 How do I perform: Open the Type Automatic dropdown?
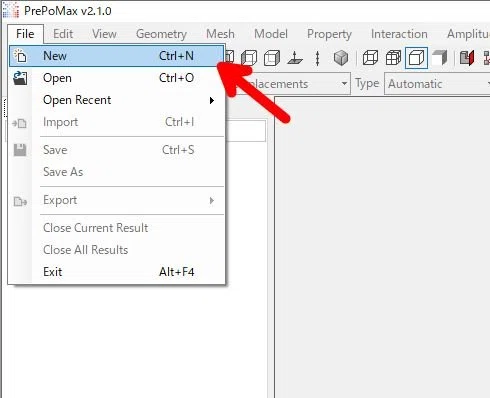pyautogui.click(x=437, y=84)
